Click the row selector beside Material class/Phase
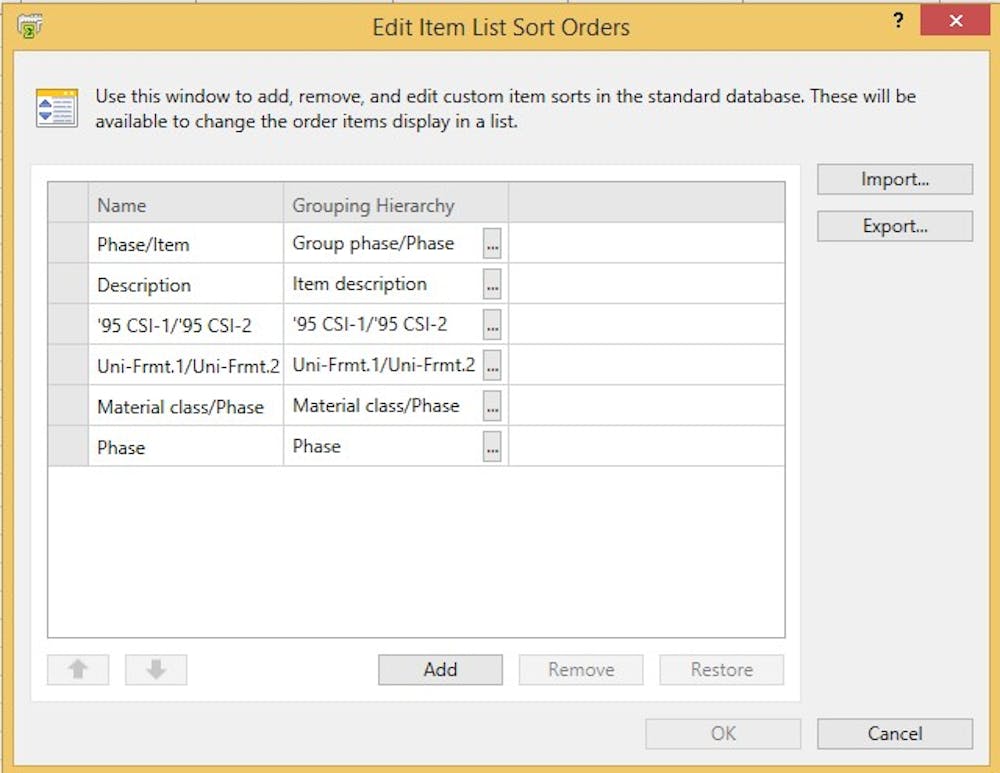The height and width of the screenshot is (773, 1000). coord(68,407)
